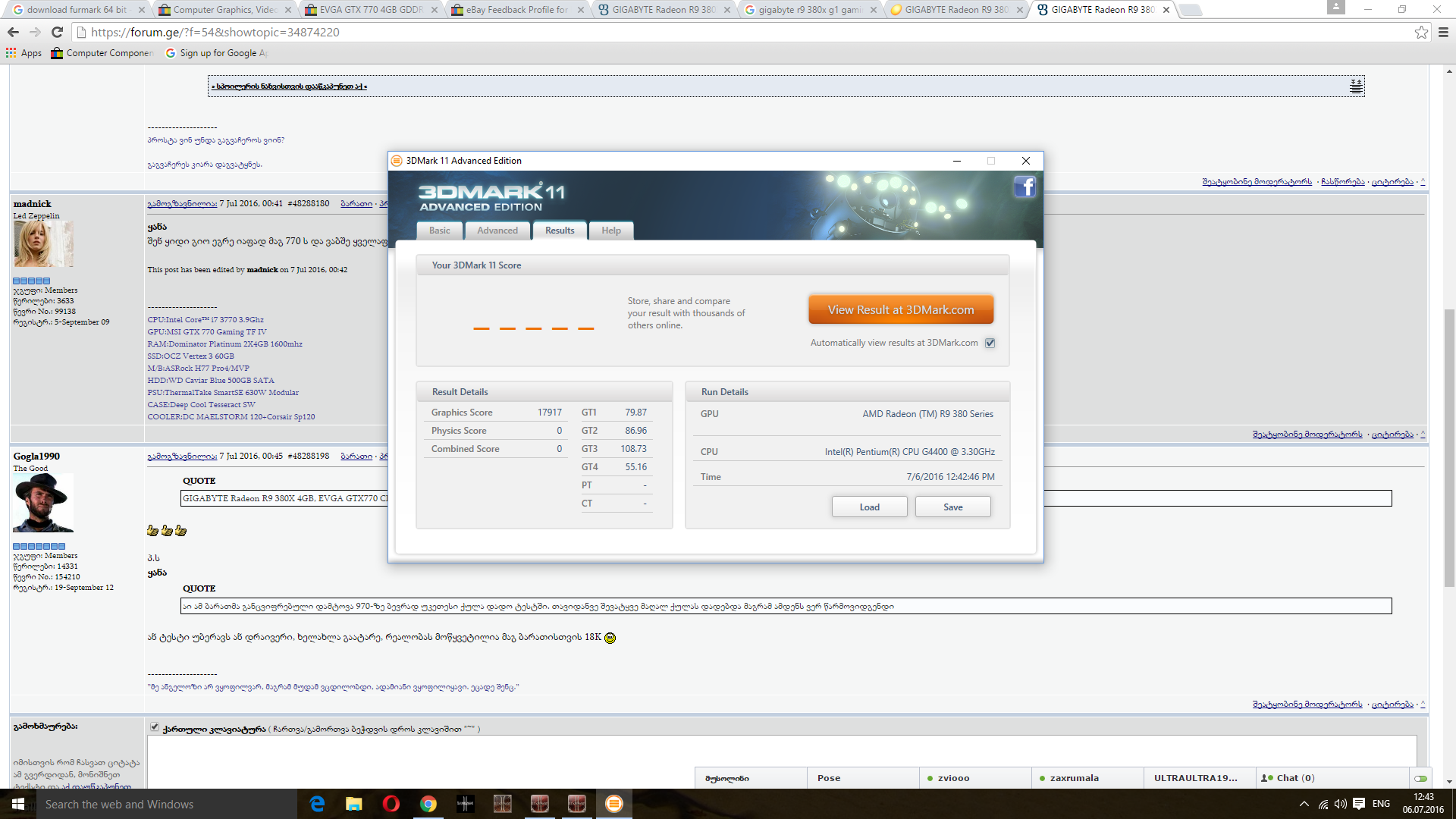Click View Result at 3DMark.com
1456x819 pixels.
[901, 309]
